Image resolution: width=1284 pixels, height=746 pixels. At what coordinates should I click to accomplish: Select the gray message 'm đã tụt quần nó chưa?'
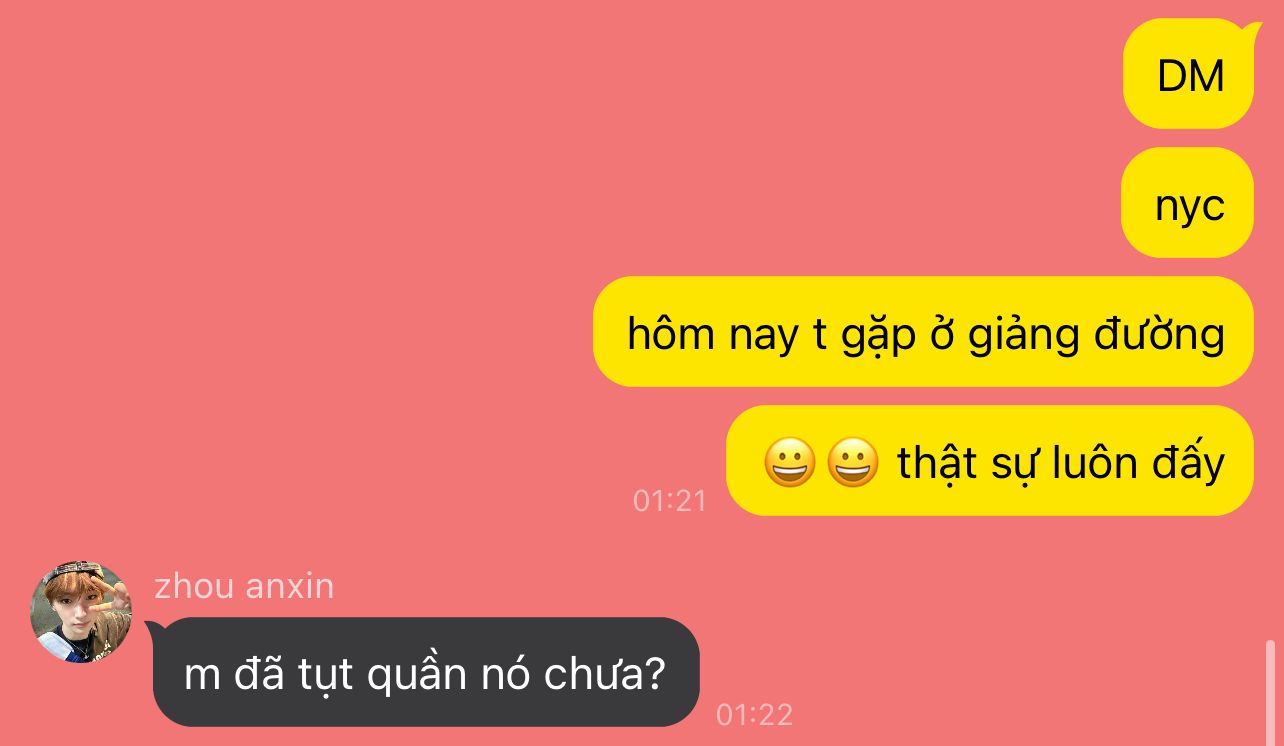pyautogui.click(x=426, y=673)
